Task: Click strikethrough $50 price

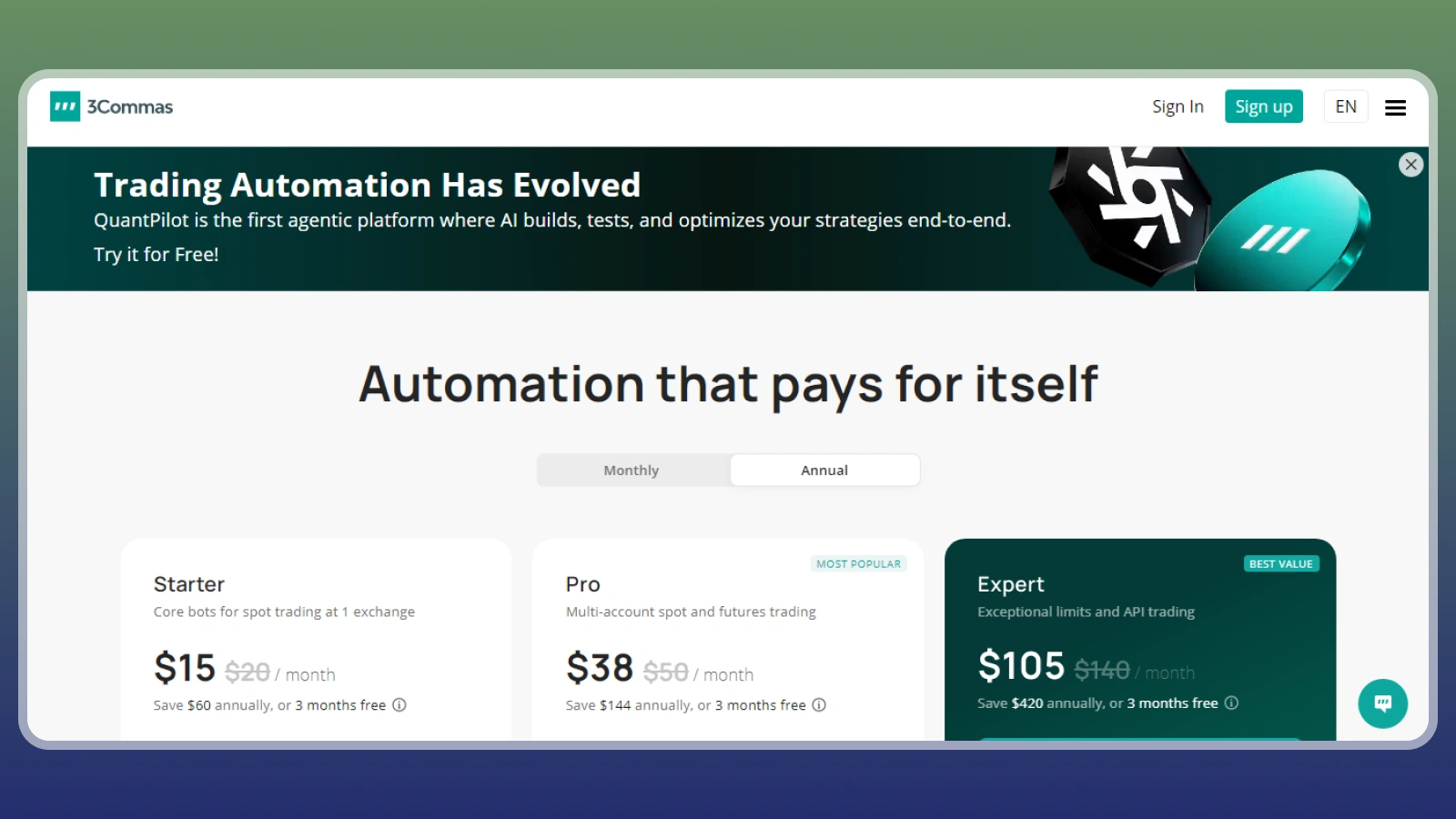Action: coord(666,672)
